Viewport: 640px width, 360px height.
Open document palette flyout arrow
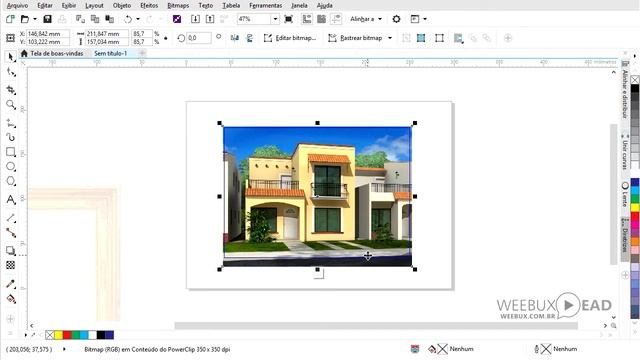click(x=26, y=335)
